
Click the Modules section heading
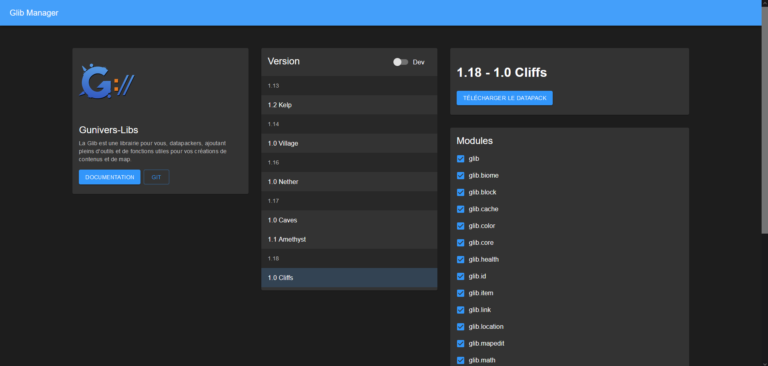point(475,141)
